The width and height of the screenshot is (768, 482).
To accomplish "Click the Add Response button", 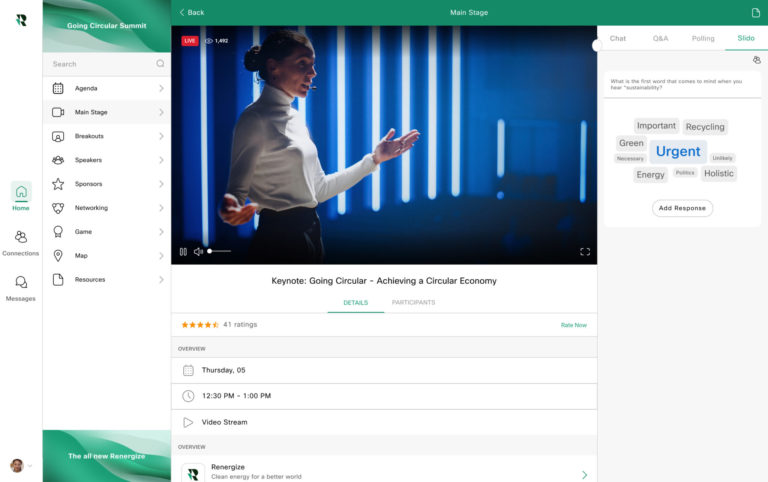I will click(x=682, y=208).
